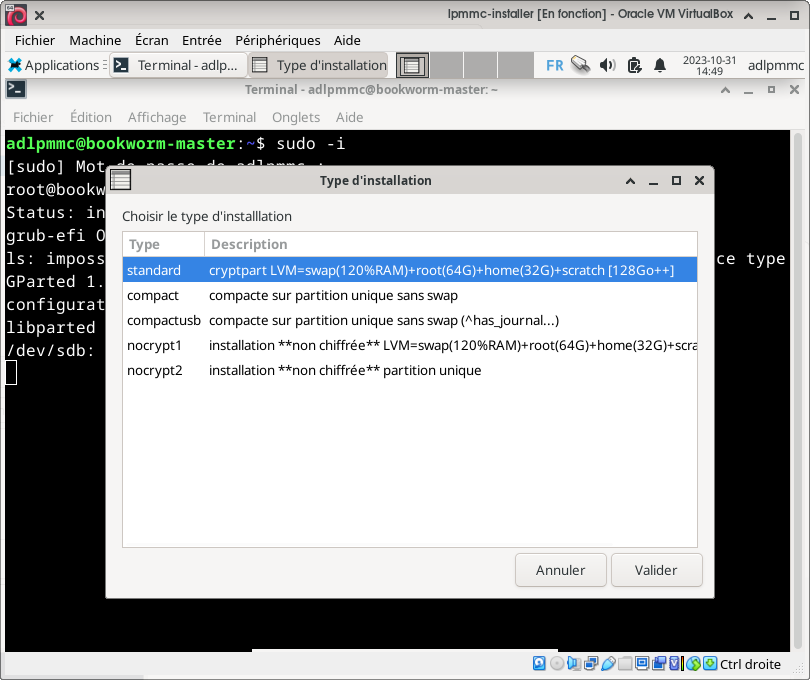Image resolution: width=810 pixels, height=680 pixels.
Task: Open the Périphériques menu in VirtualBox
Action: point(277,40)
